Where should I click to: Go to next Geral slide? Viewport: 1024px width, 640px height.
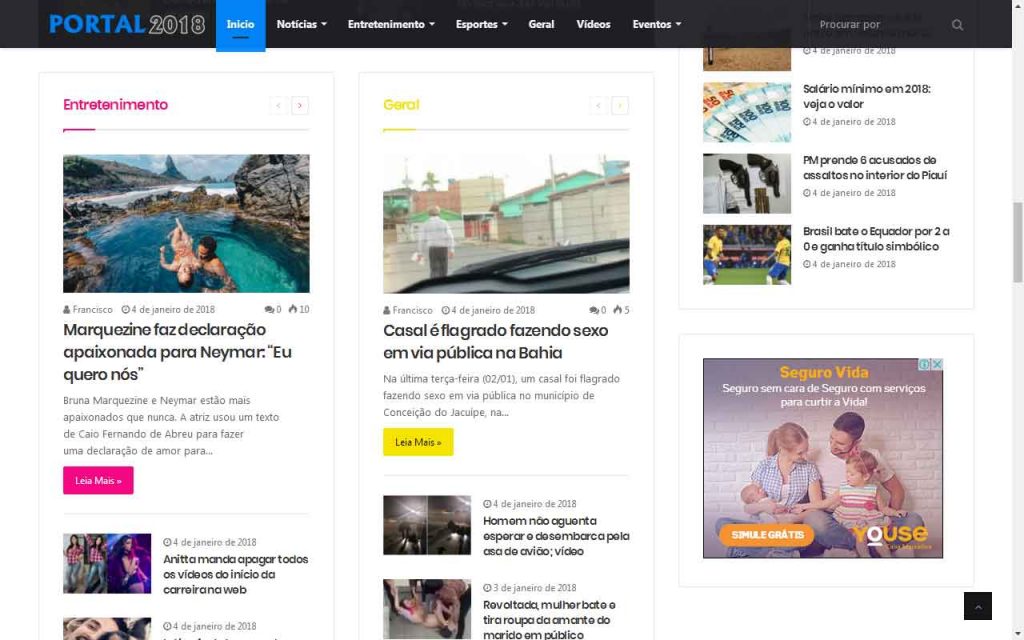click(x=620, y=105)
